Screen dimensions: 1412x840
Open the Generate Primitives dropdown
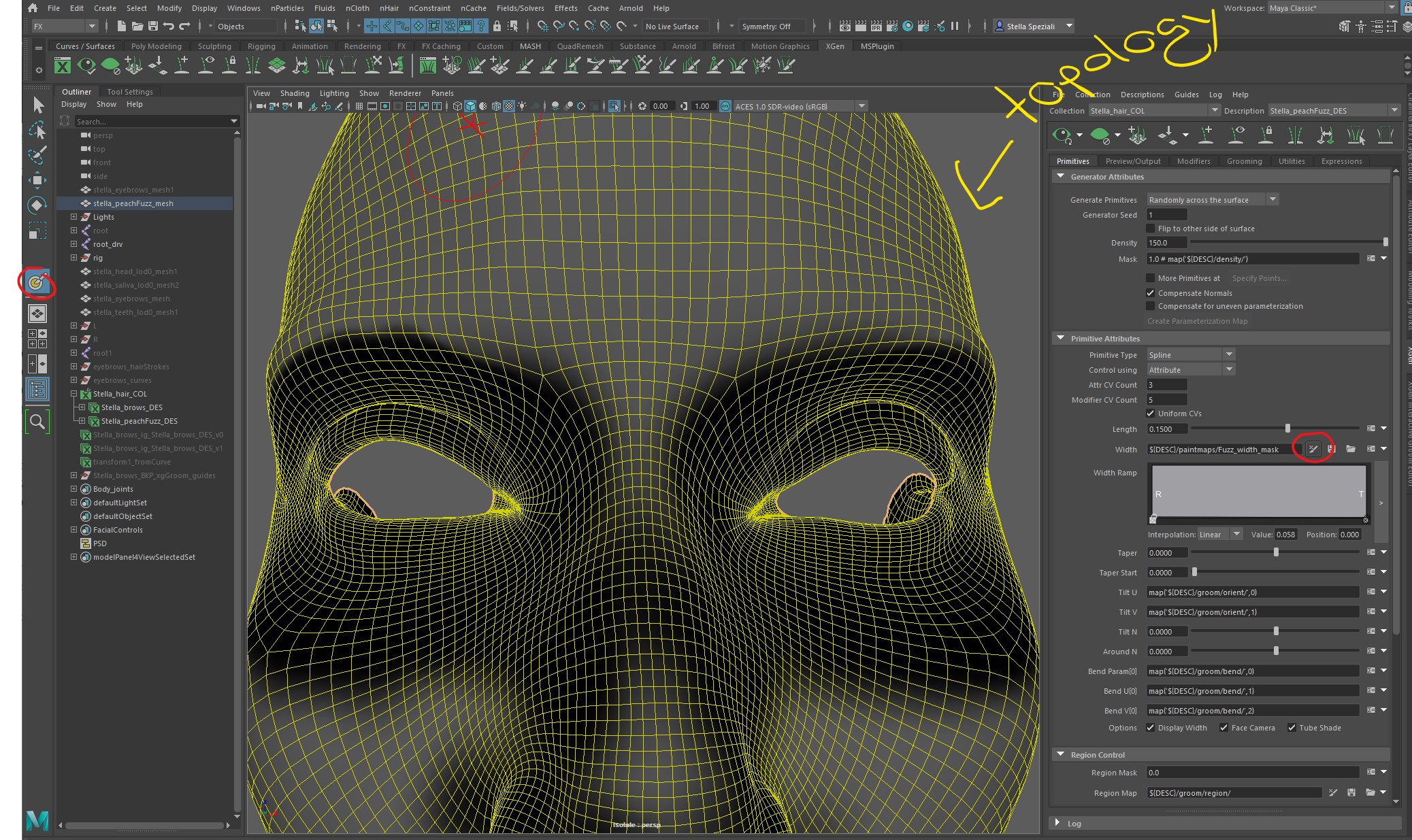pyautogui.click(x=1274, y=199)
